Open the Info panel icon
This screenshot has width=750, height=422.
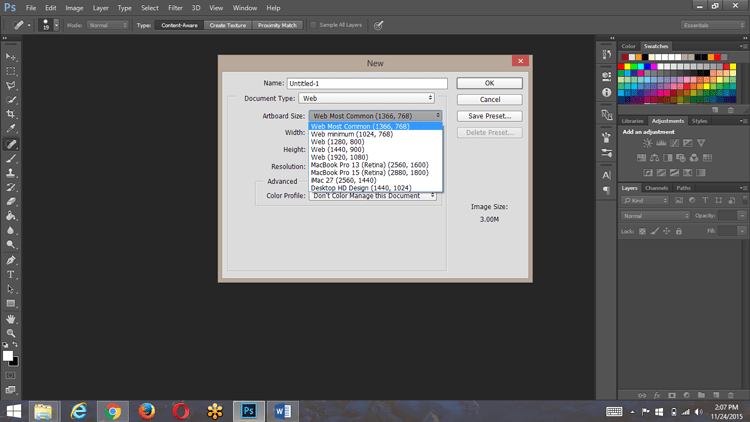pos(607,92)
